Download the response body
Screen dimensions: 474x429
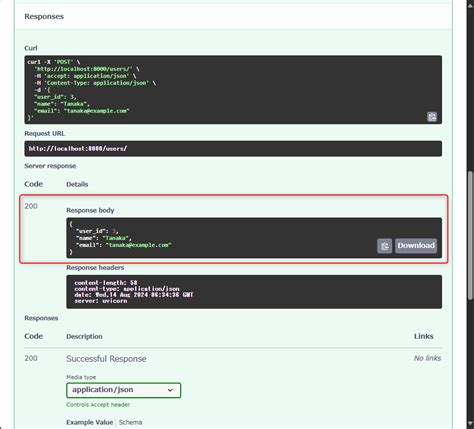[416, 246]
